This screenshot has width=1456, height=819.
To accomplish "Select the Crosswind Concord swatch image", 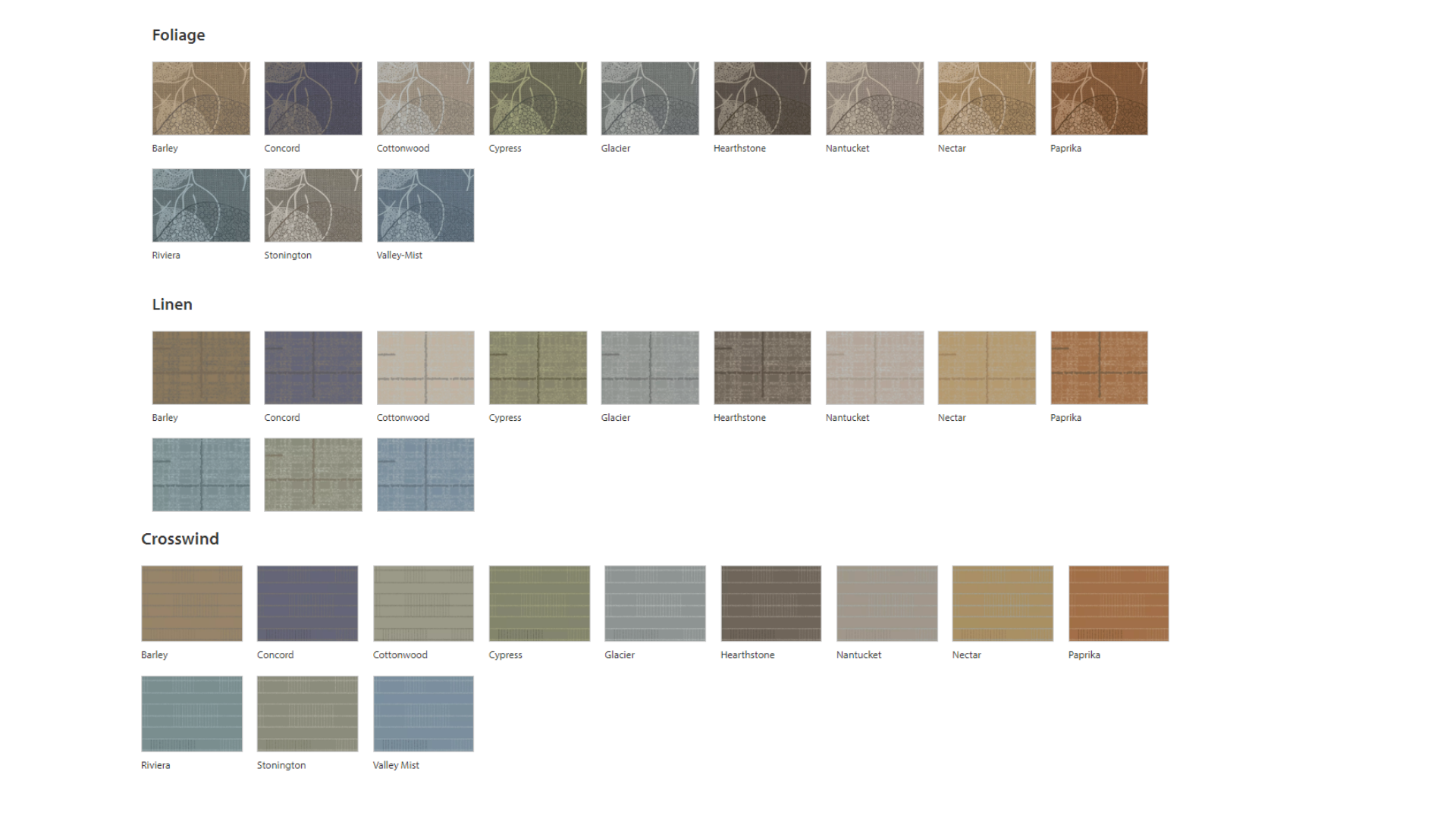I will (307, 604).
